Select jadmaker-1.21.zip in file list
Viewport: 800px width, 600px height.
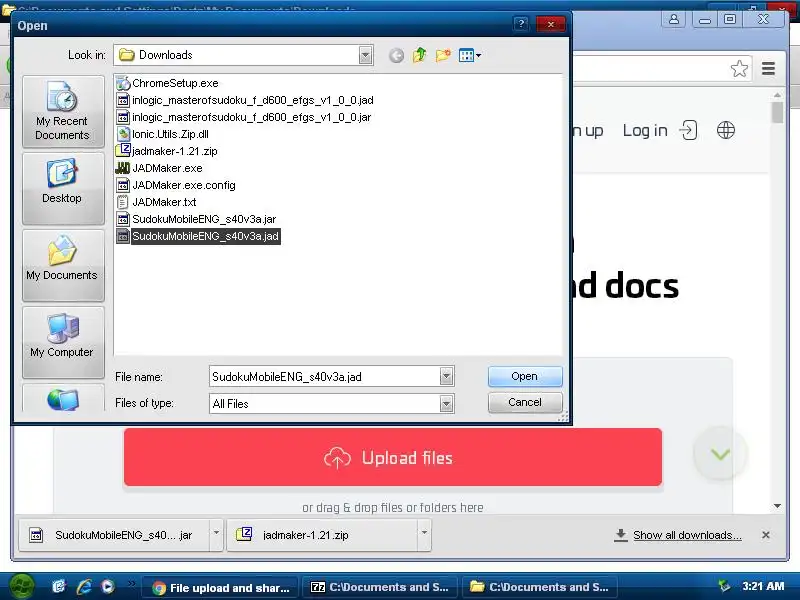coord(167,151)
